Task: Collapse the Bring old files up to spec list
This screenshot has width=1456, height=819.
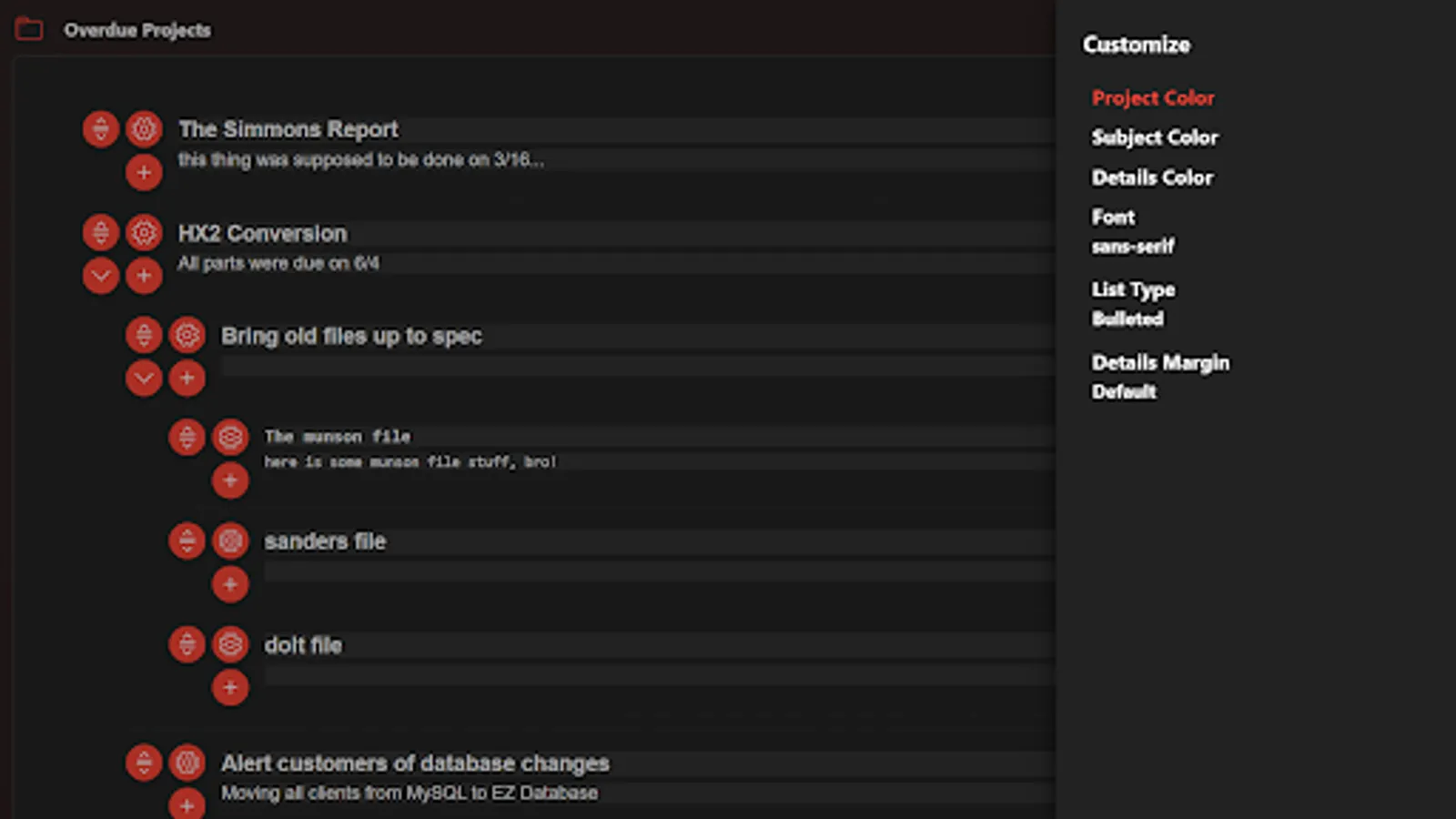Action: click(x=144, y=379)
